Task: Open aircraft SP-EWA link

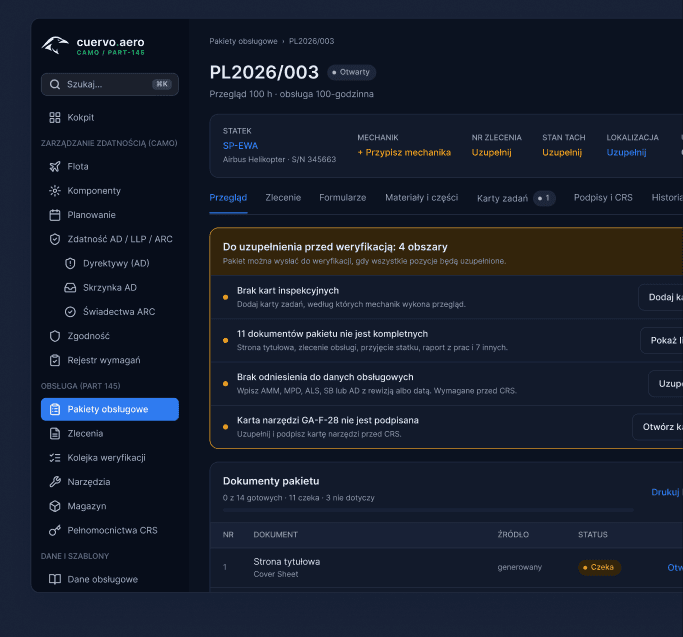Action: coord(240,146)
